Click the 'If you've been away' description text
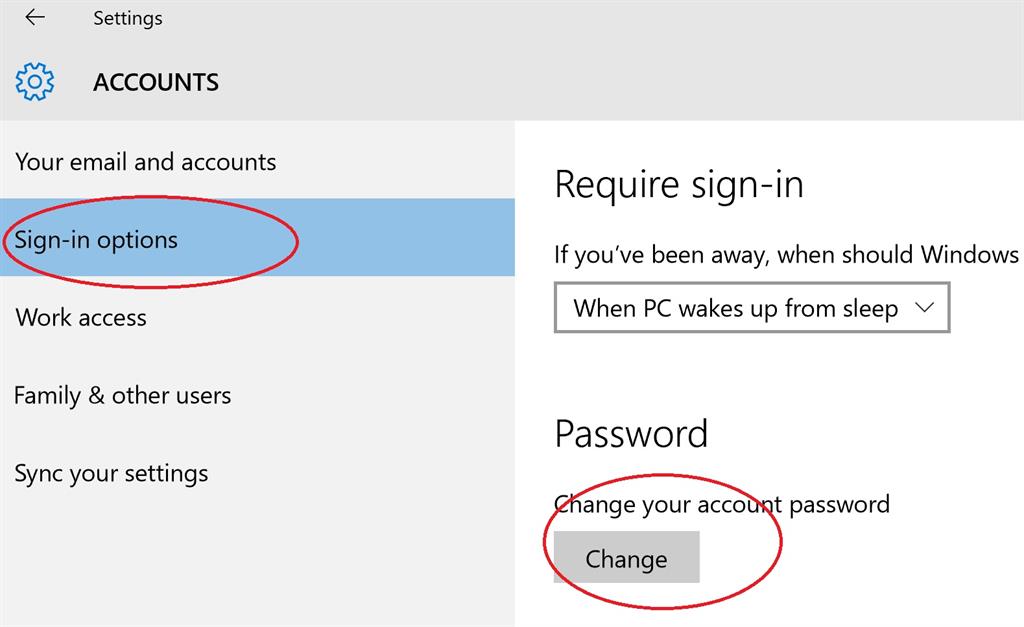The image size is (1024, 627). (x=786, y=254)
